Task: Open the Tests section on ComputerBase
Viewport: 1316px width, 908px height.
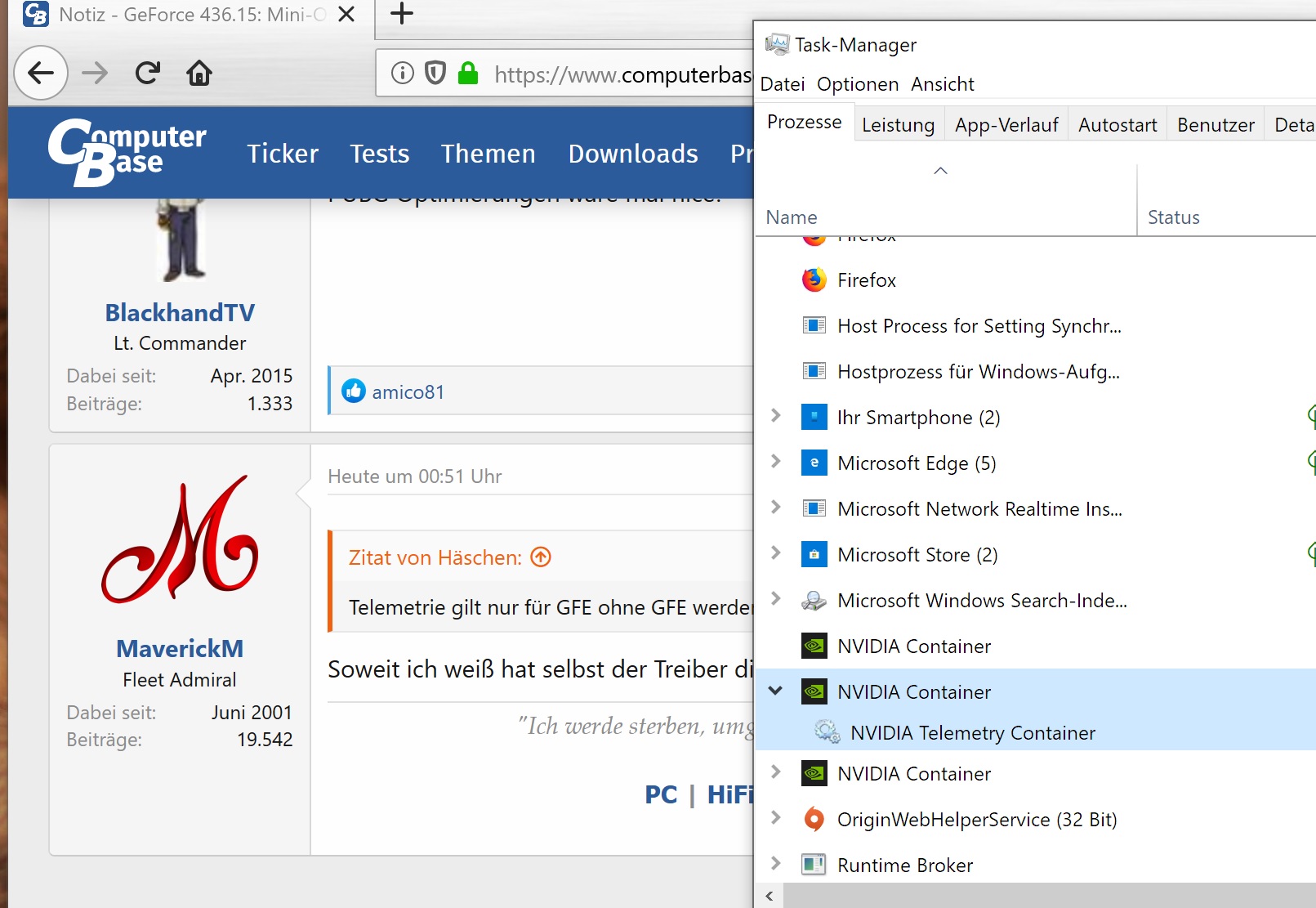Action: pos(380,154)
